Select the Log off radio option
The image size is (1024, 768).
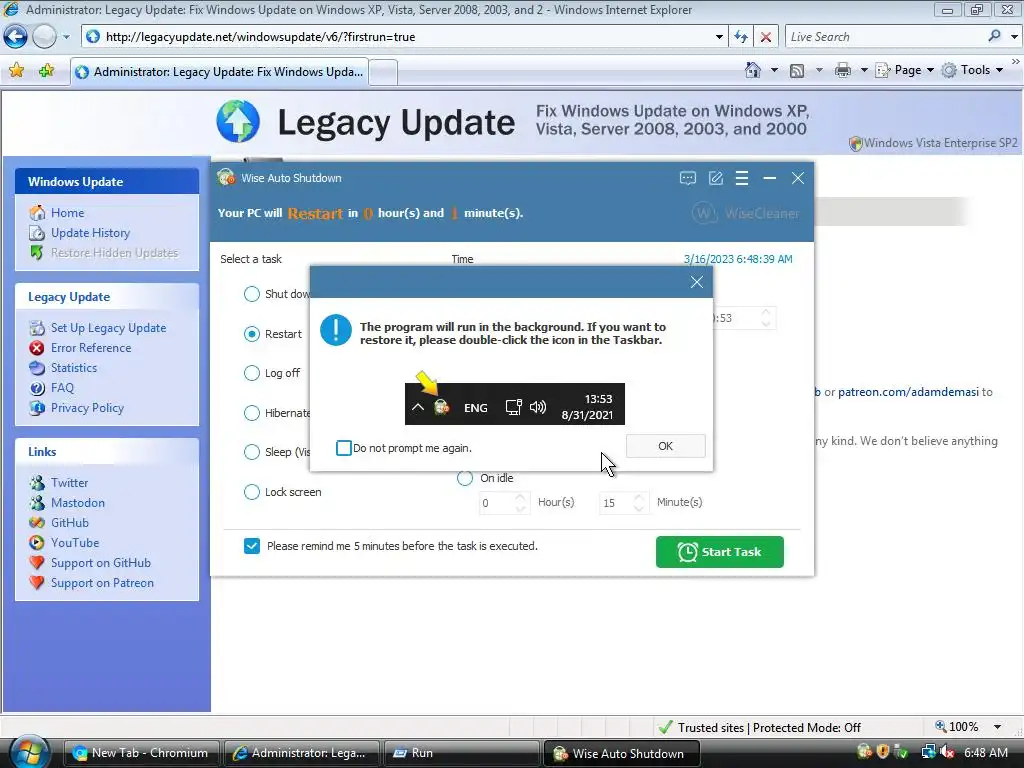click(251, 373)
